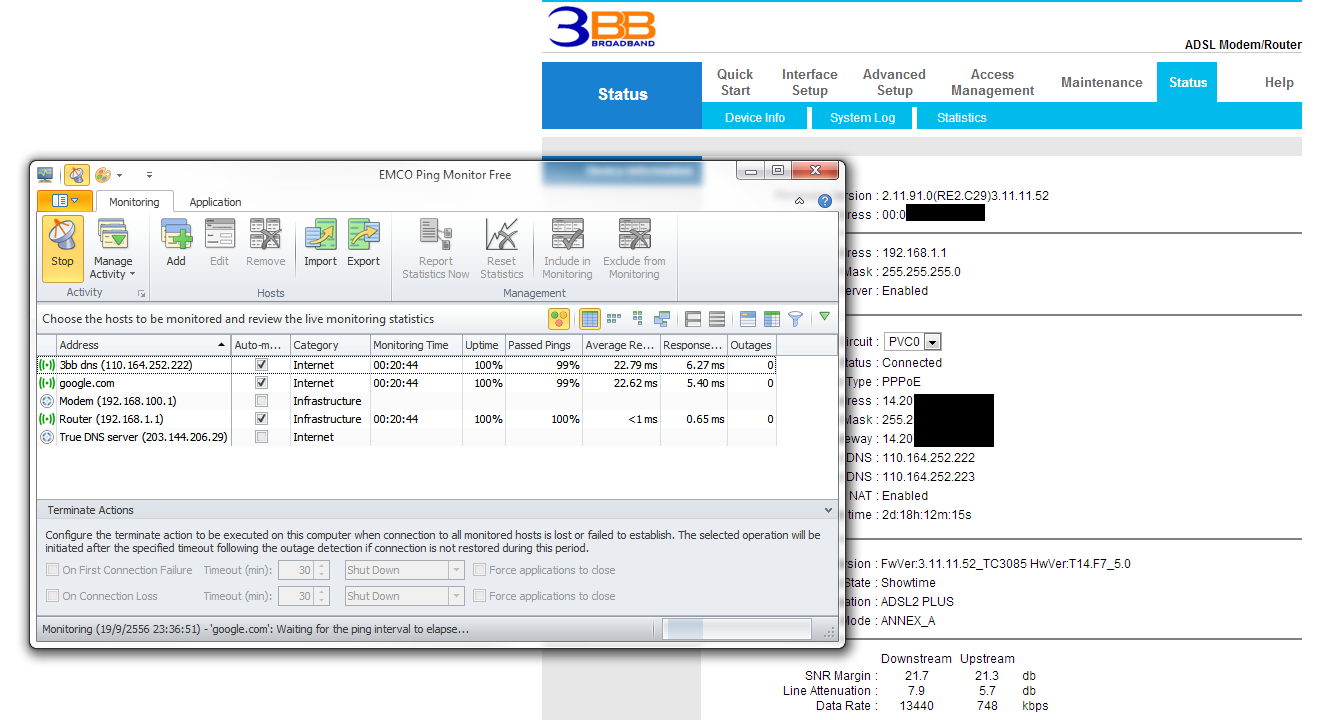
Task: Switch to the Monitoring ribbon tab
Action: pyautogui.click(x=134, y=202)
